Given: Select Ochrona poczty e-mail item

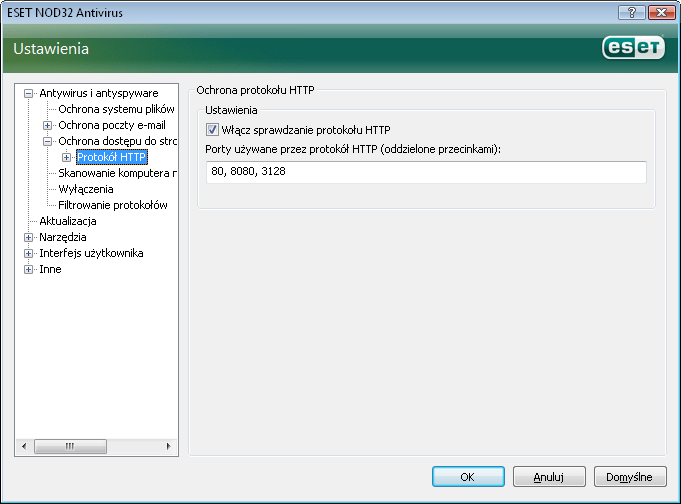Looking at the screenshot, I should 112,125.
